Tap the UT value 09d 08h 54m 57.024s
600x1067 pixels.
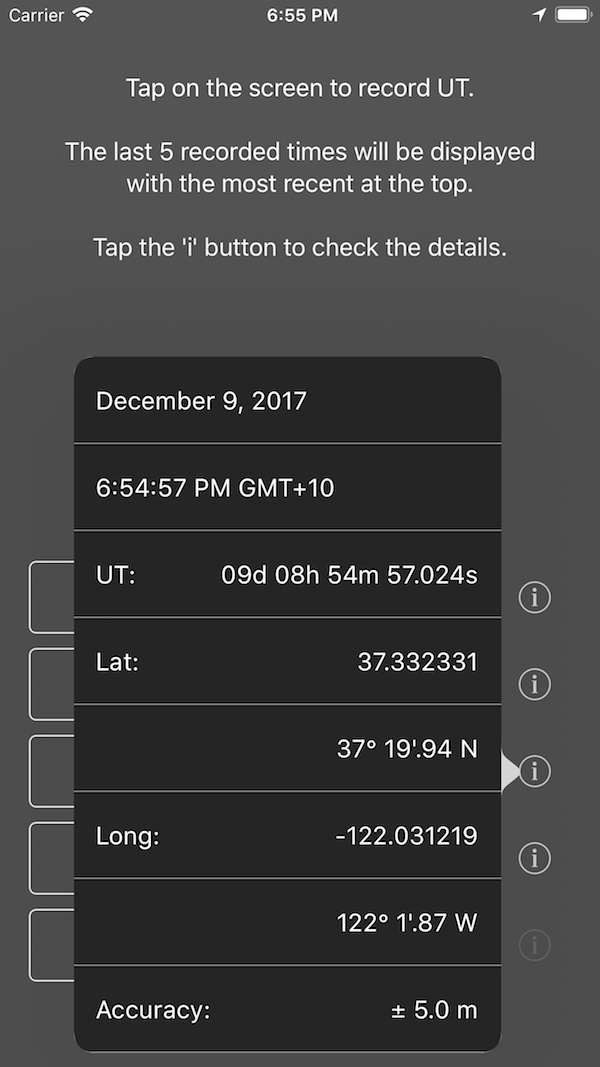point(349,575)
